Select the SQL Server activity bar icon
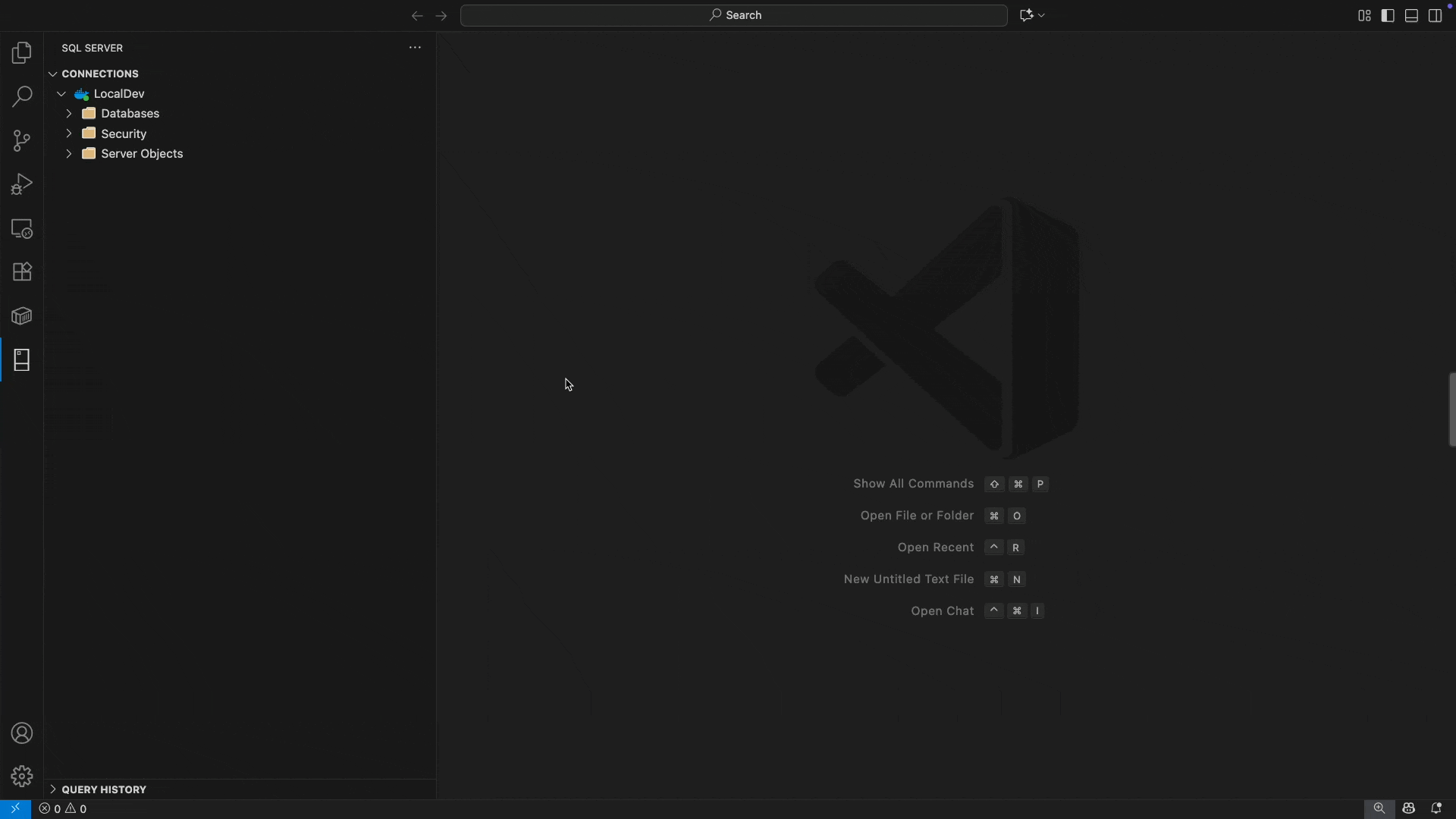 (x=22, y=360)
